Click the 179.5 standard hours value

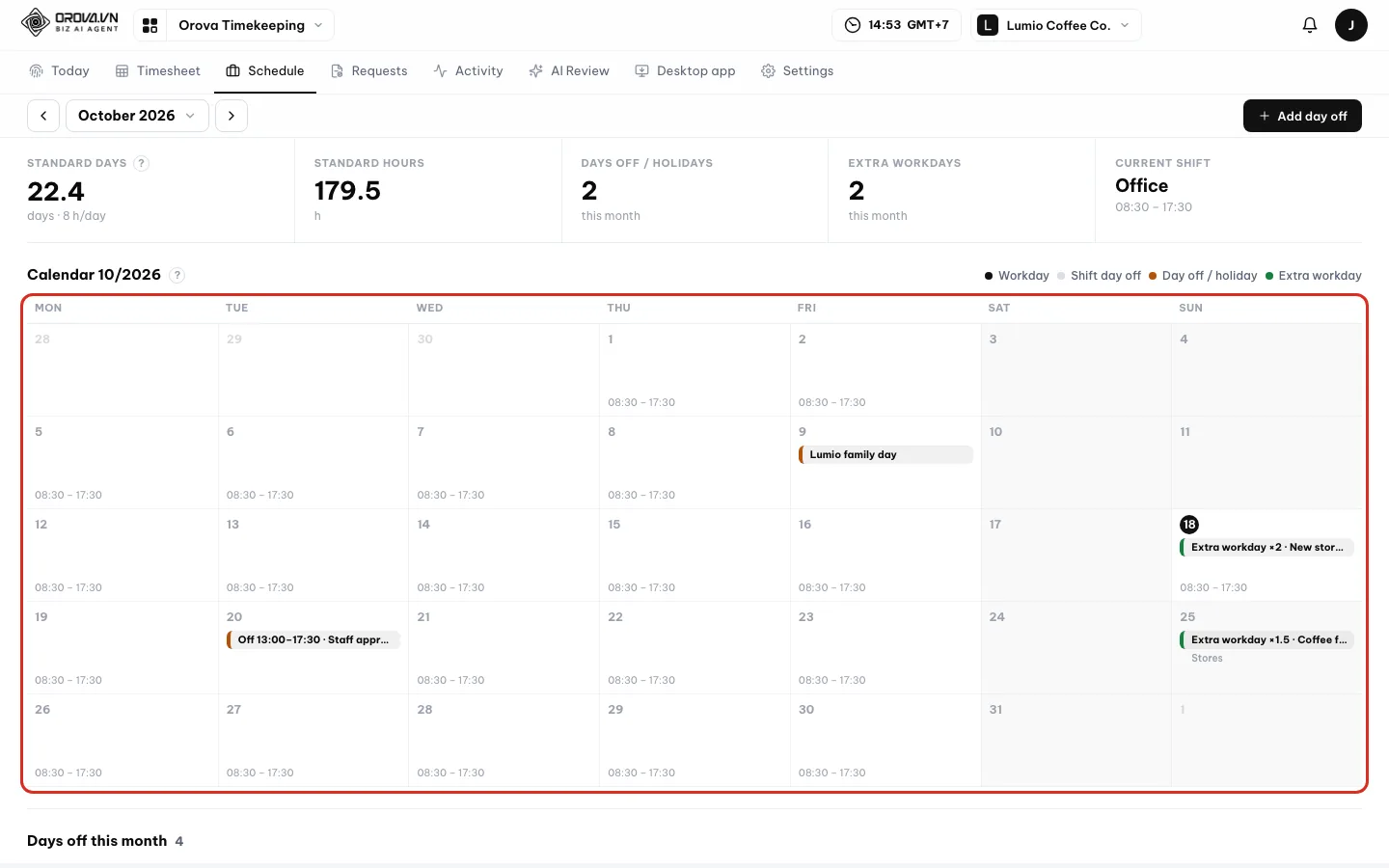347,191
